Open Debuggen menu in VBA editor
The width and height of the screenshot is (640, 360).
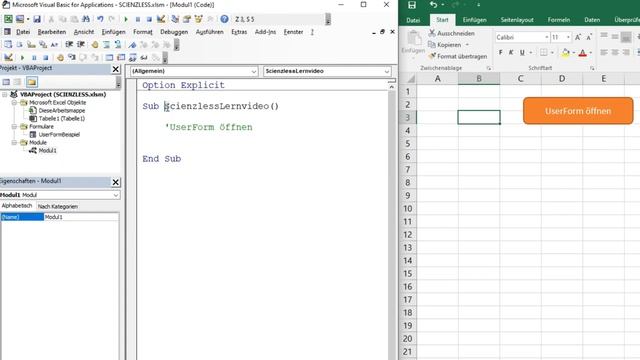point(174,32)
